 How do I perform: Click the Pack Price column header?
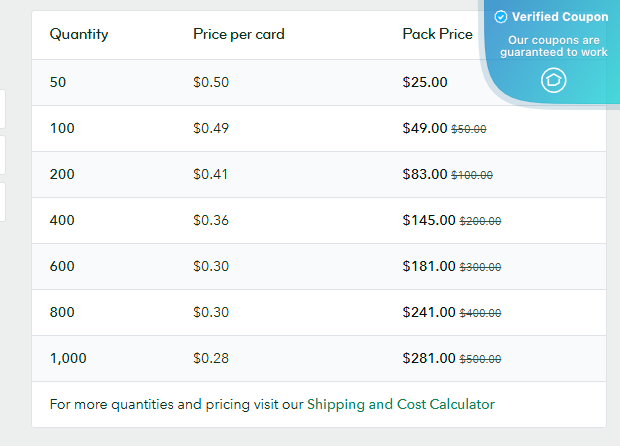(437, 34)
